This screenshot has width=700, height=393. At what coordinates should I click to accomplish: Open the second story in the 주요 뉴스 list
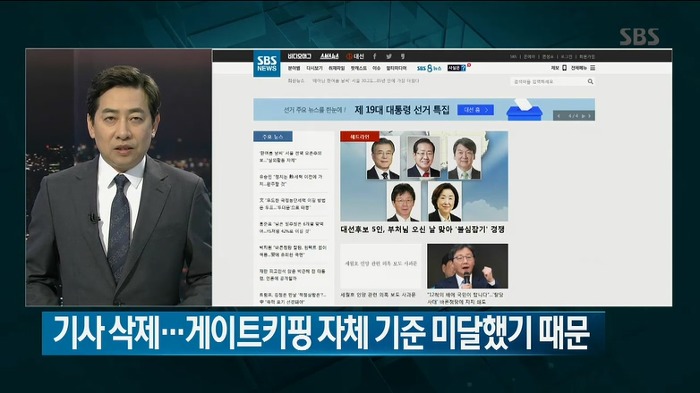point(291,180)
